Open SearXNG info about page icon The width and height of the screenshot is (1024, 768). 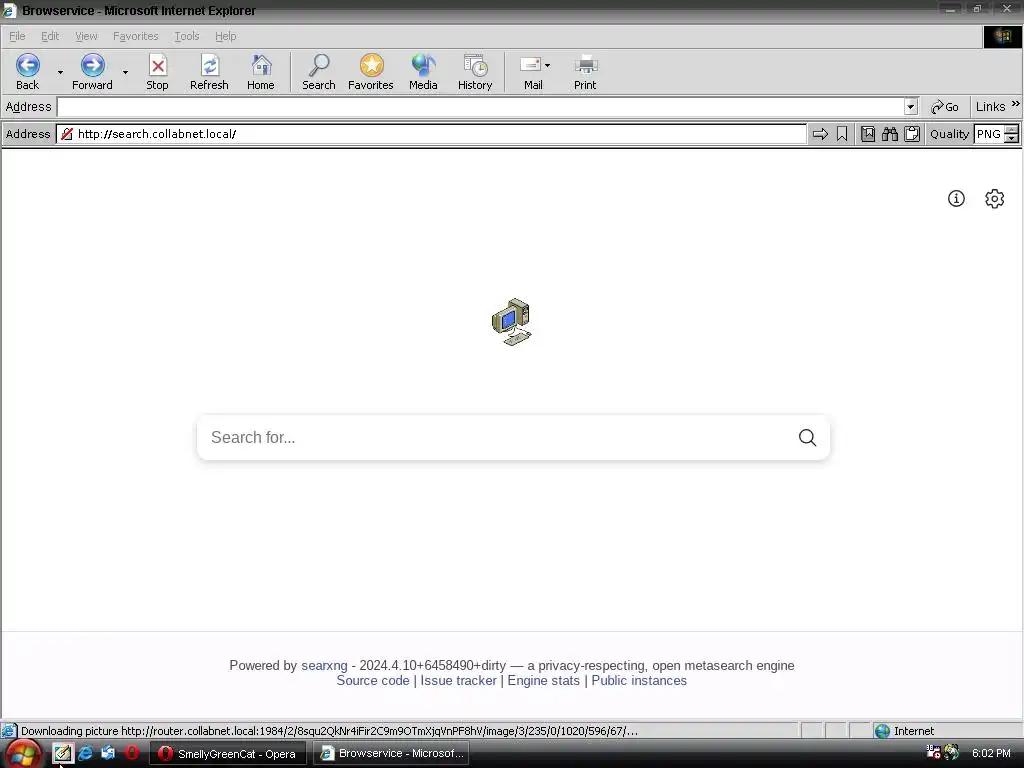point(956,199)
